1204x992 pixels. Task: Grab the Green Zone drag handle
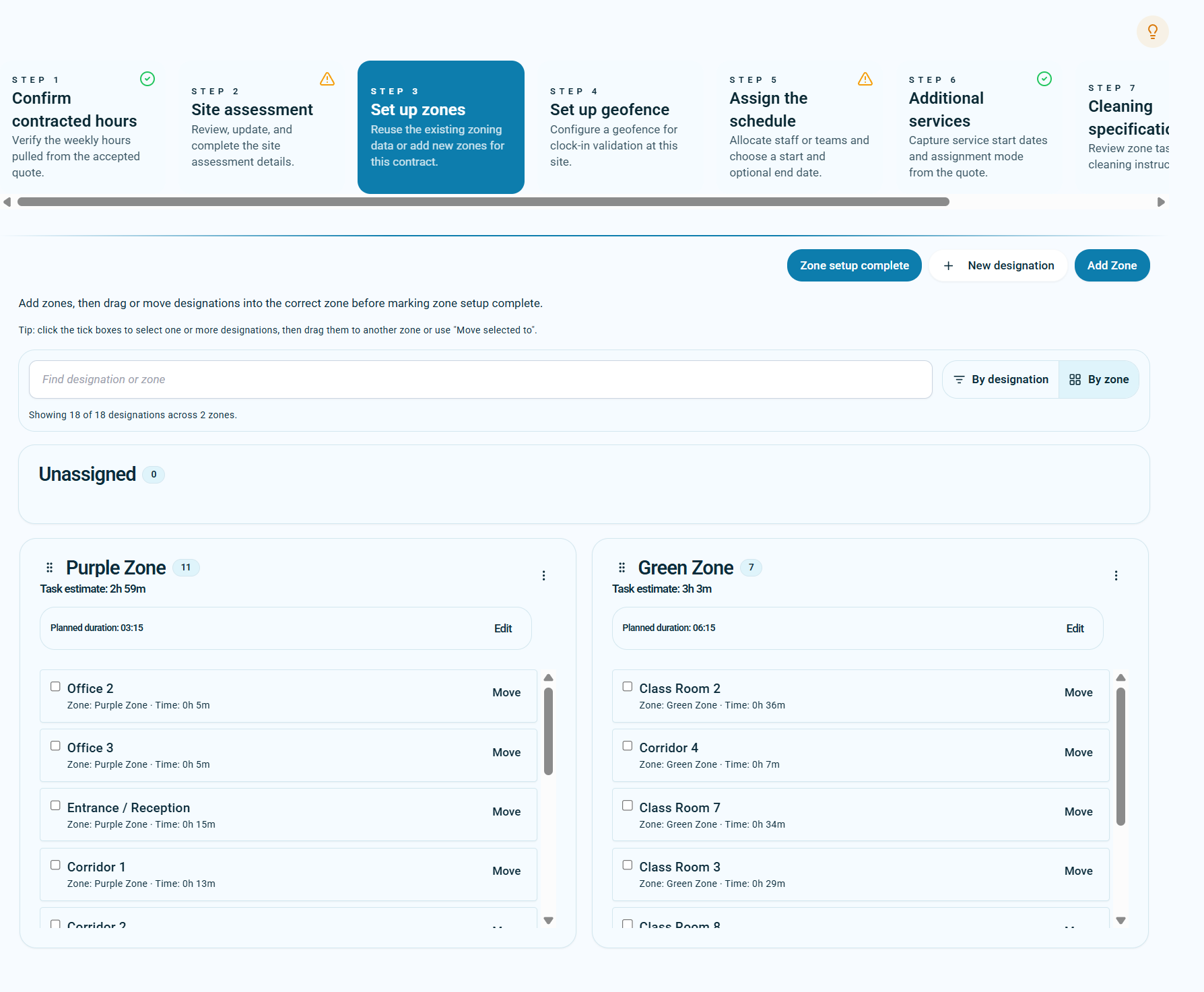[x=622, y=568]
